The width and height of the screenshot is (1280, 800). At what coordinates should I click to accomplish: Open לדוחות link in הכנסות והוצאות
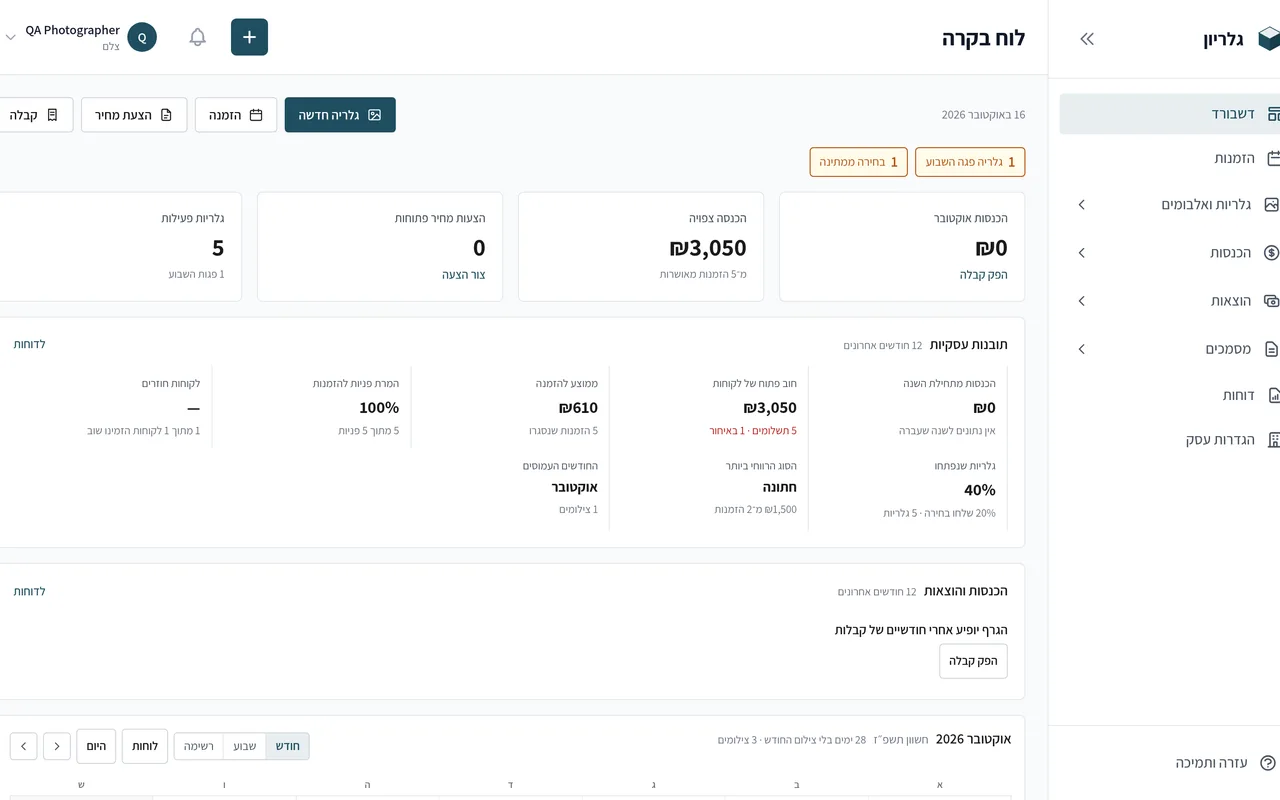(30, 591)
